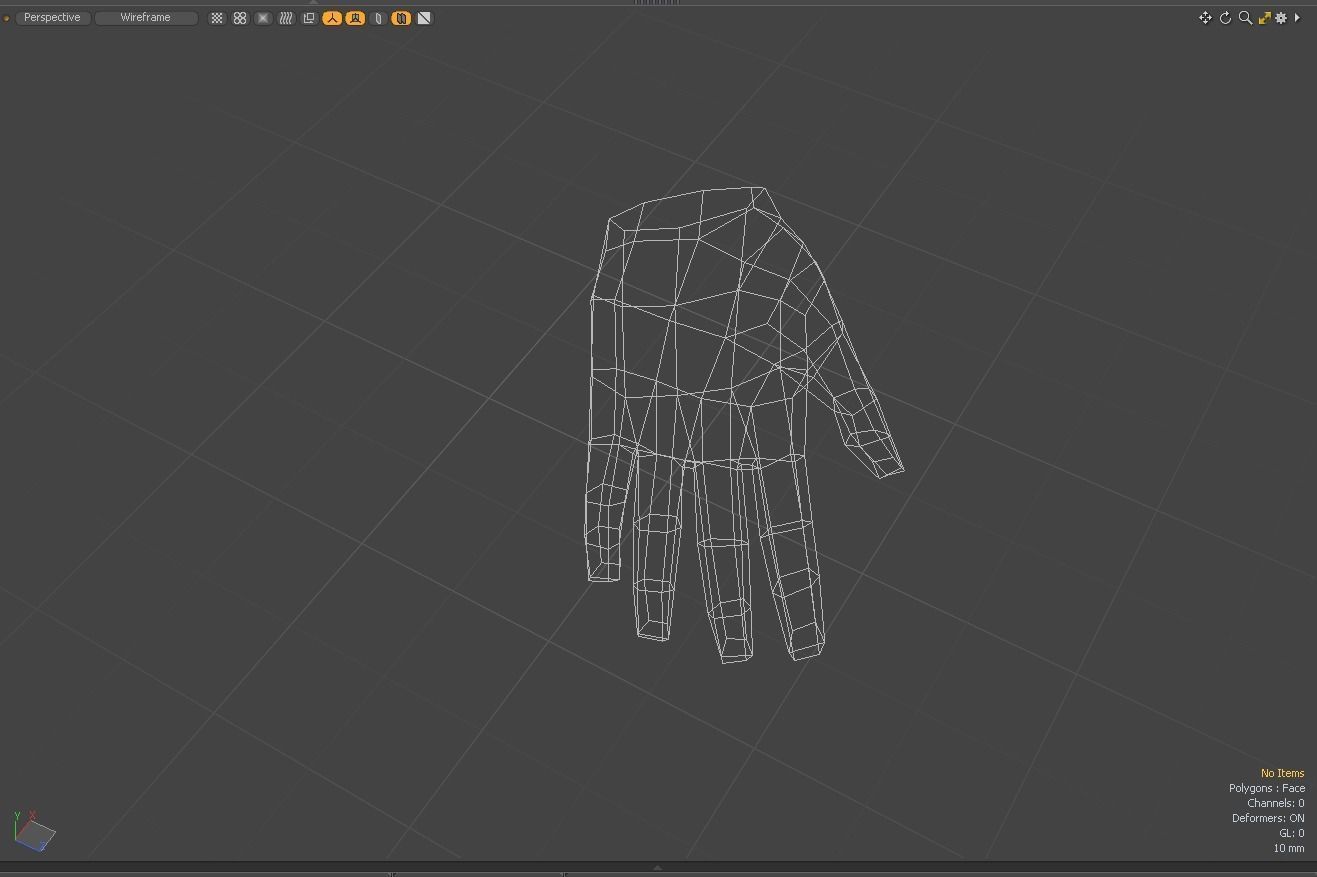This screenshot has width=1317, height=877.
Task: Click the yellow No Items label
Action: click(x=1282, y=772)
